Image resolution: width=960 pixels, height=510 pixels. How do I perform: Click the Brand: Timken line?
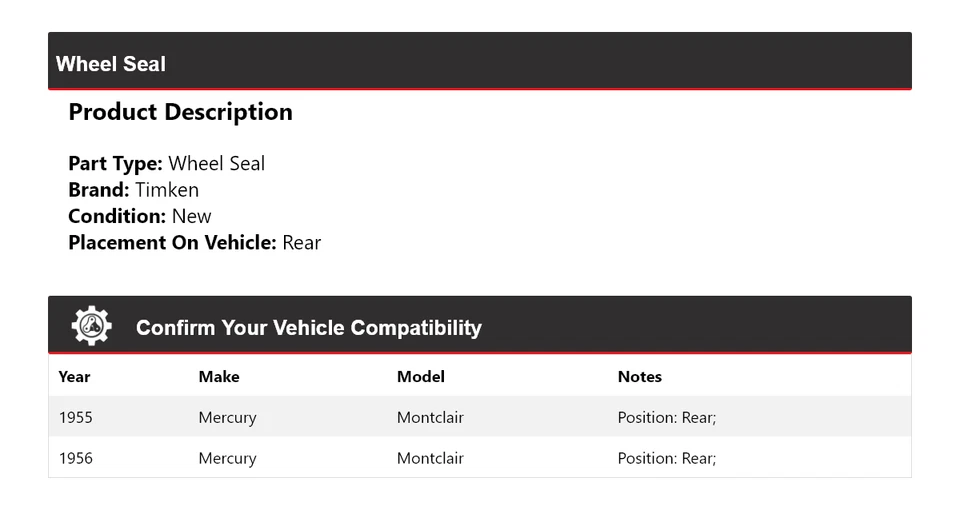[x=133, y=190]
